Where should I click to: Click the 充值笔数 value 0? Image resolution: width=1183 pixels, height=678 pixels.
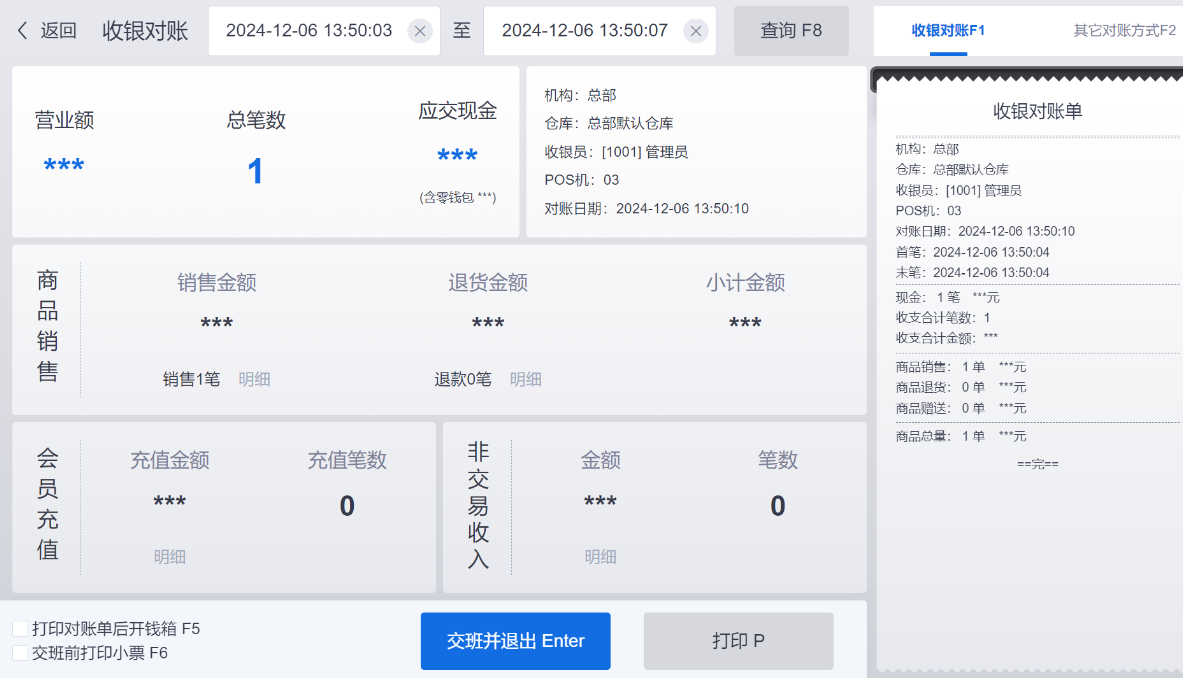click(x=347, y=506)
